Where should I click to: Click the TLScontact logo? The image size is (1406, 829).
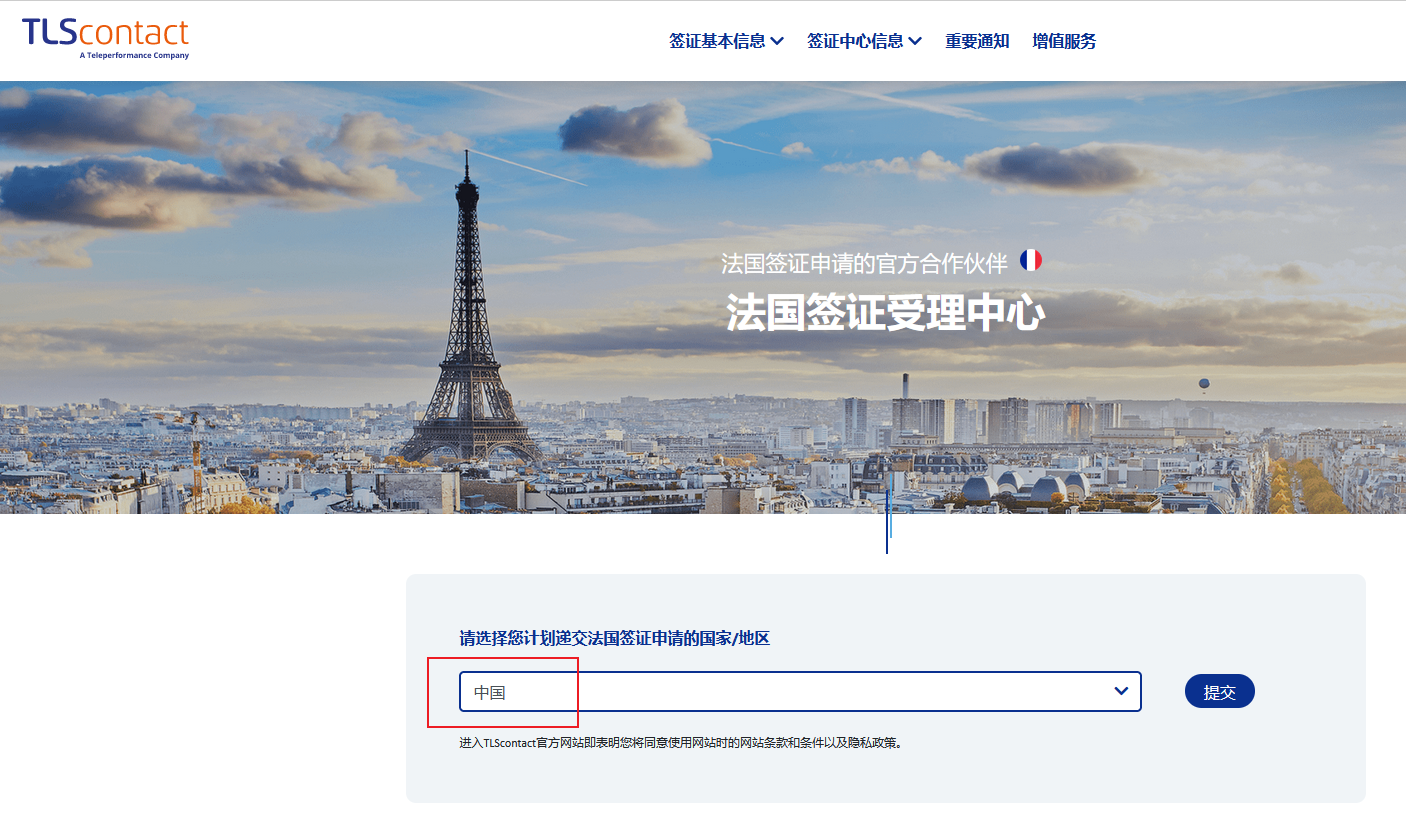click(x=105, y=39)
